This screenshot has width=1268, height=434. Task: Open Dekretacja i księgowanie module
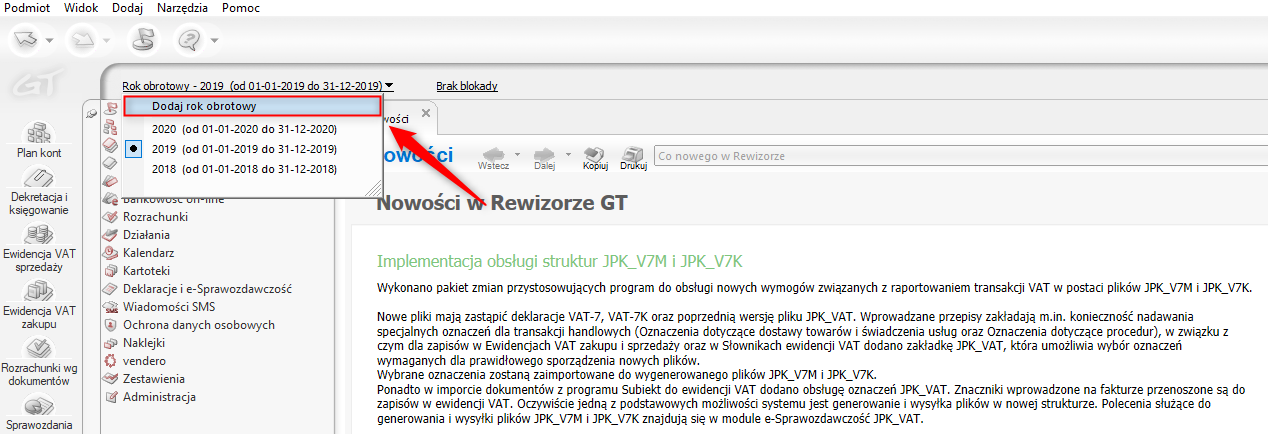click(x=39, y=192)
